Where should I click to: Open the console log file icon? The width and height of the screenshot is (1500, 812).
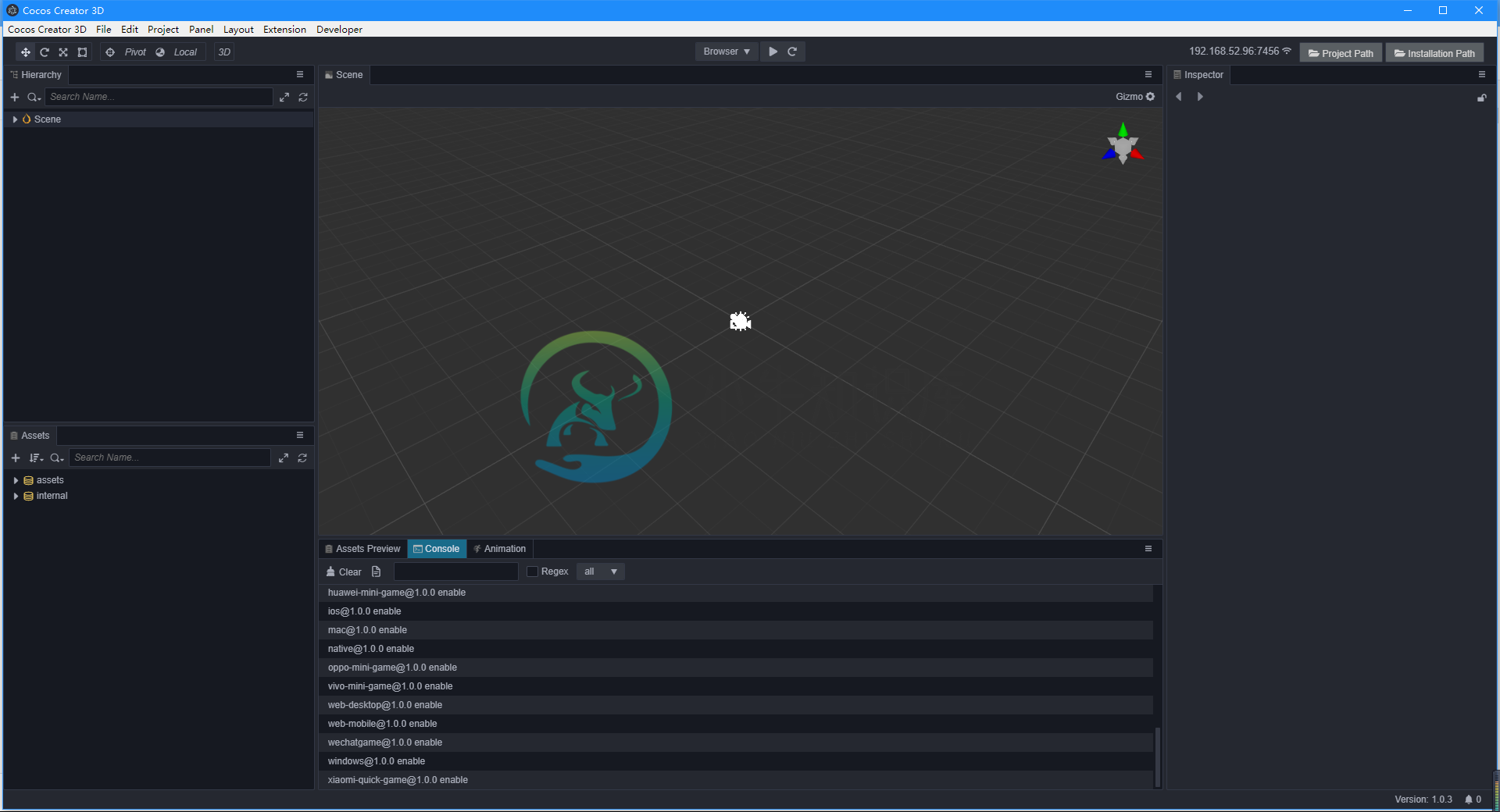[x=377, y=572]
